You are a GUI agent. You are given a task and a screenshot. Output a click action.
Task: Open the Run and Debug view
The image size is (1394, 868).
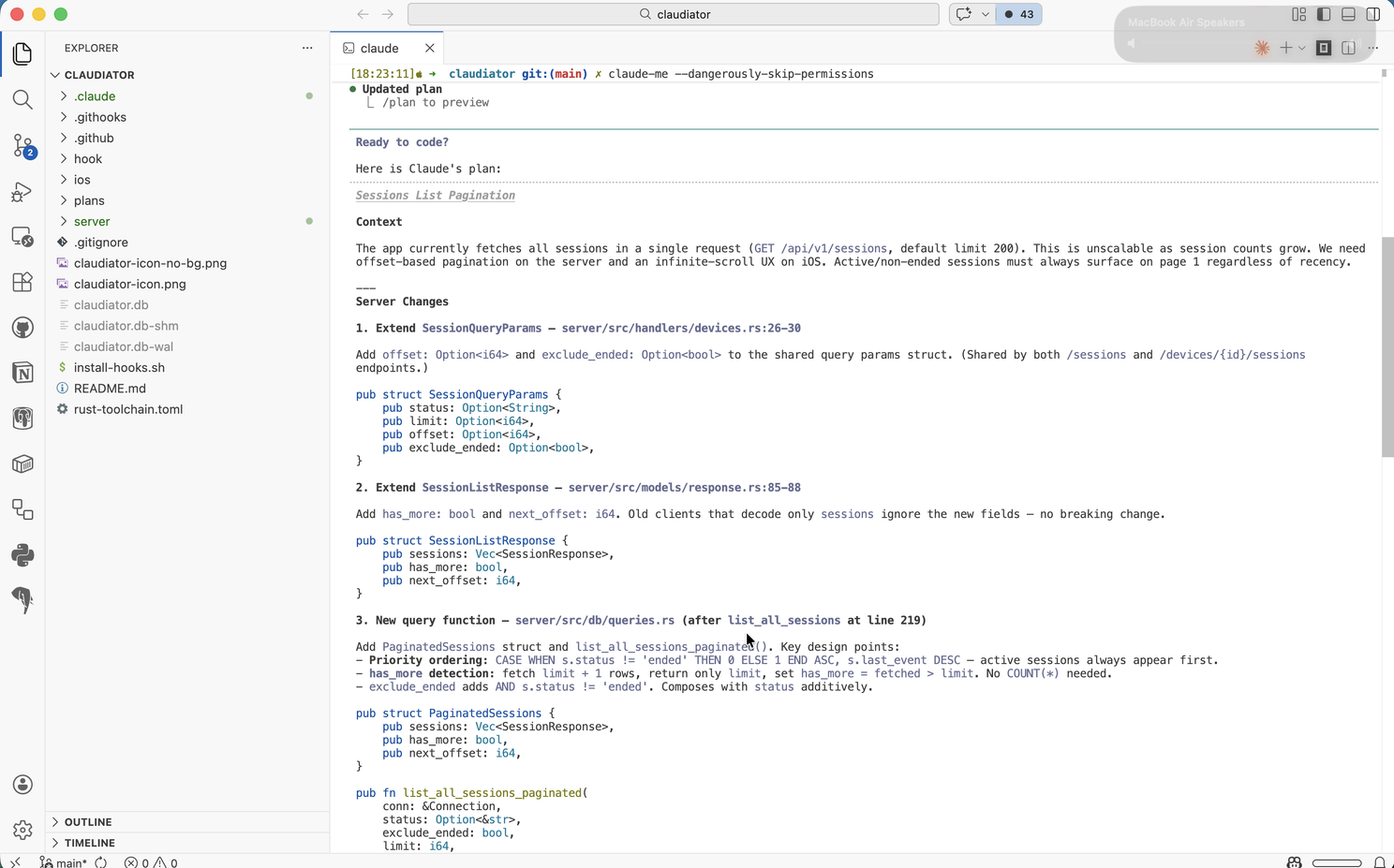pos(22,191)
